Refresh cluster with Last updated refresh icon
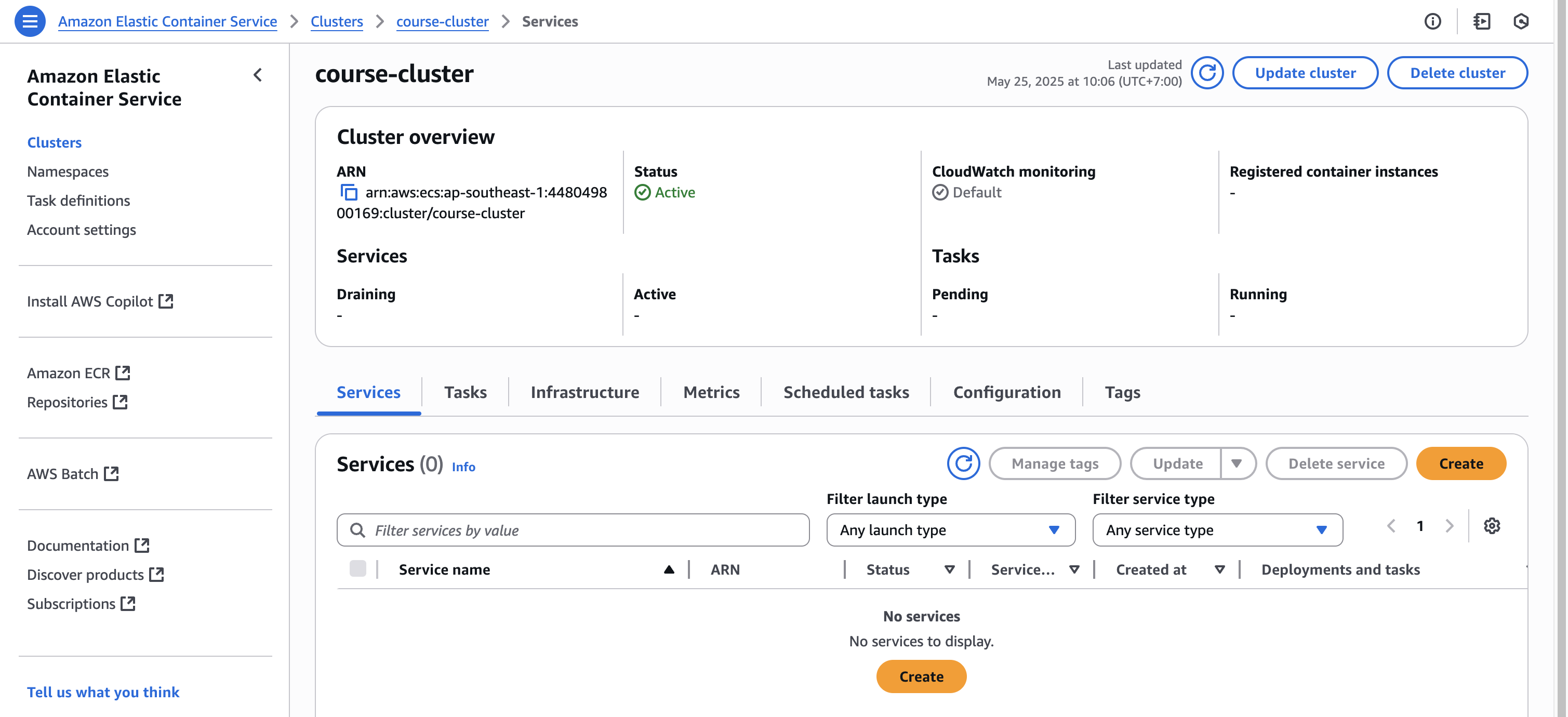Image resolution: width=1568 pixels, height=717 pixels. [1207, 73]
